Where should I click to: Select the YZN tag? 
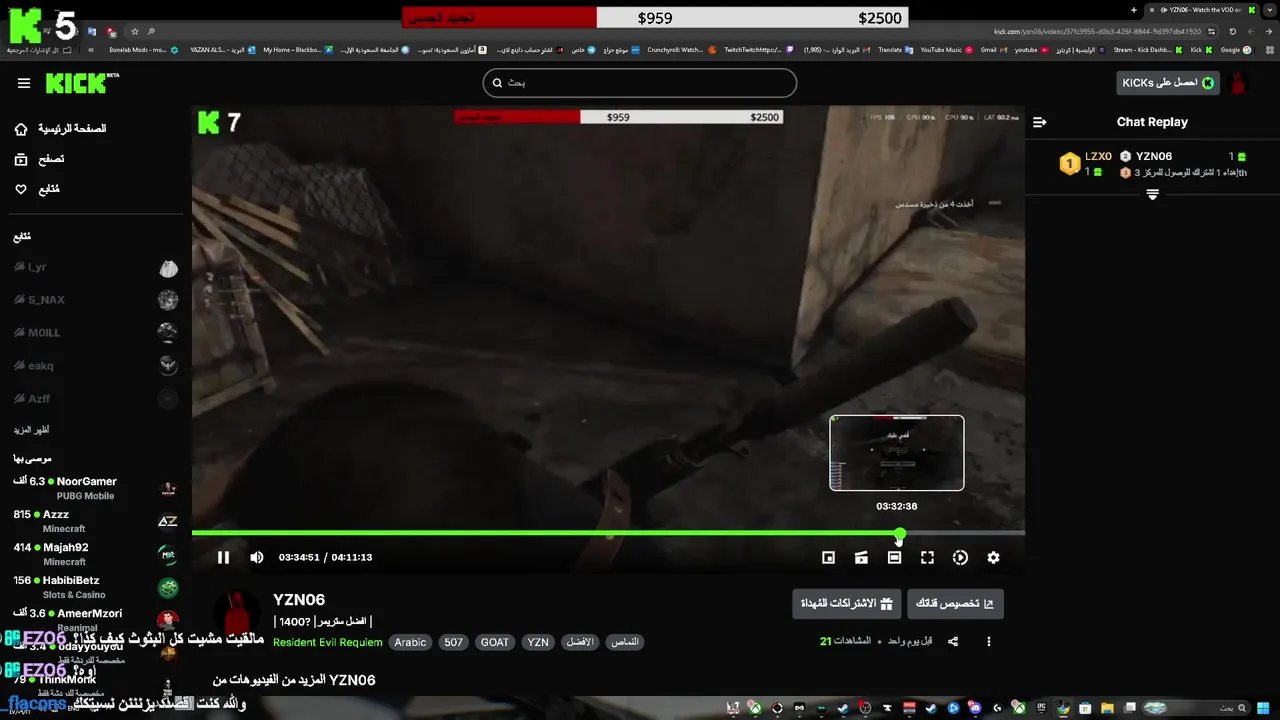click(x=538, y=642)
